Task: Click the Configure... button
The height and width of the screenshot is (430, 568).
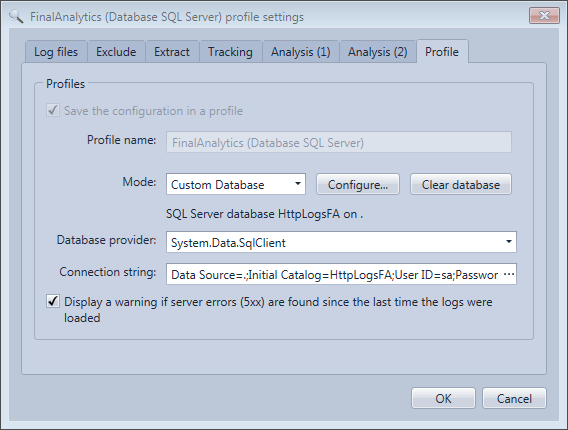Action: pyautogui.click(x=358, y=184)
